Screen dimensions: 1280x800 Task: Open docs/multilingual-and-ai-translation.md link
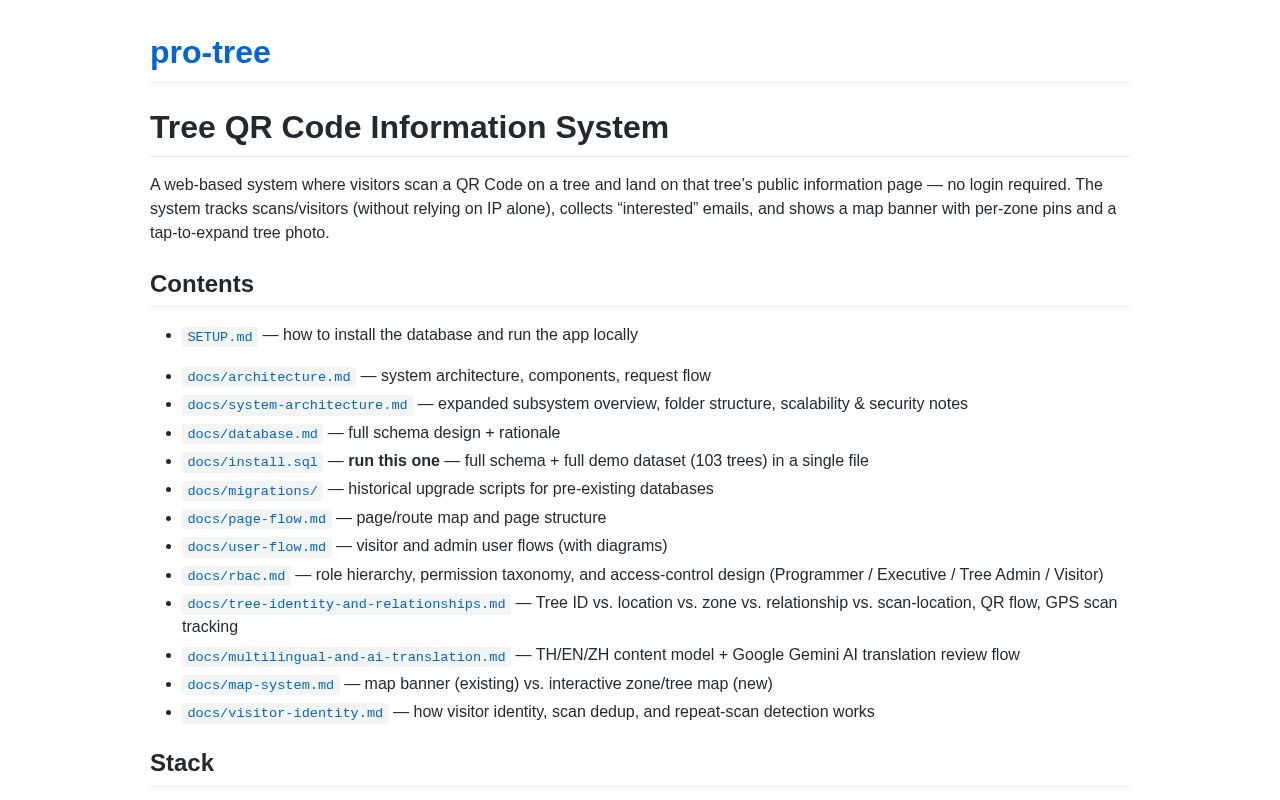[x=346, y=657]
